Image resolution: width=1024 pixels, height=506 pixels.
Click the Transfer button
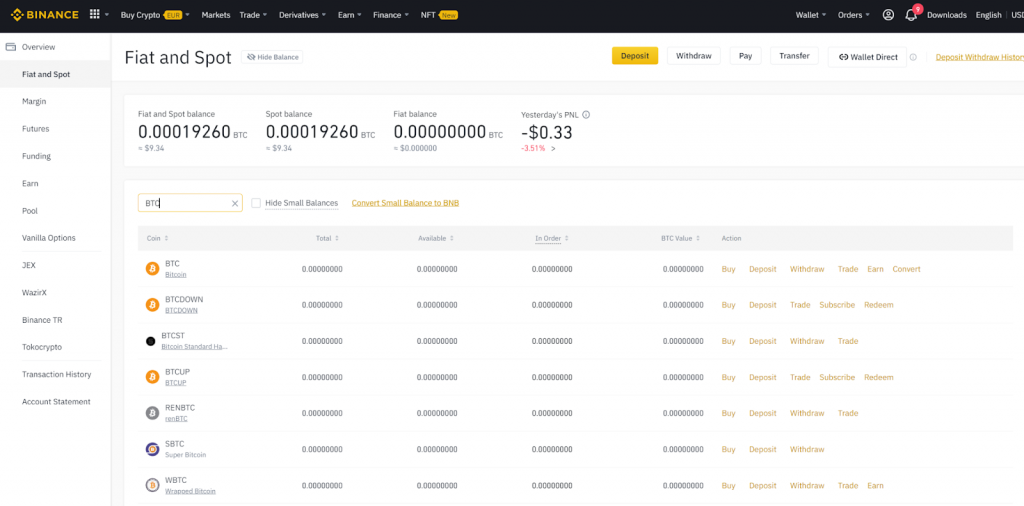[794, 56]
